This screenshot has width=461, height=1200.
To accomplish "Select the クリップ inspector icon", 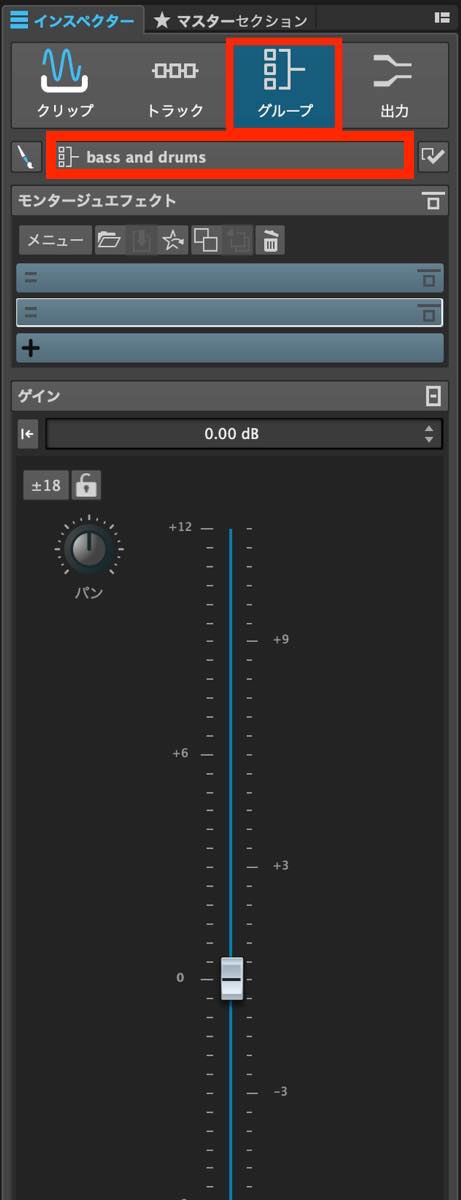I will 64,85.
